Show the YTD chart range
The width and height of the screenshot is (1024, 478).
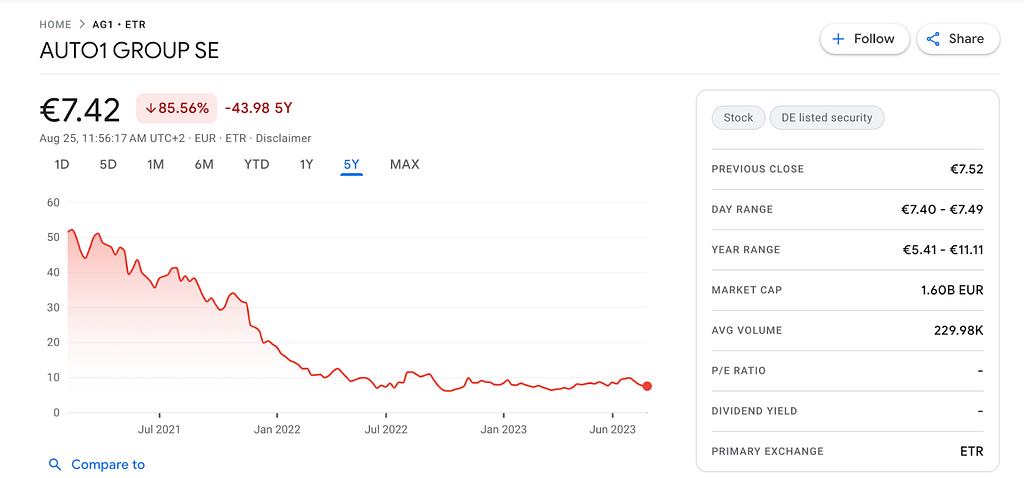257,165
